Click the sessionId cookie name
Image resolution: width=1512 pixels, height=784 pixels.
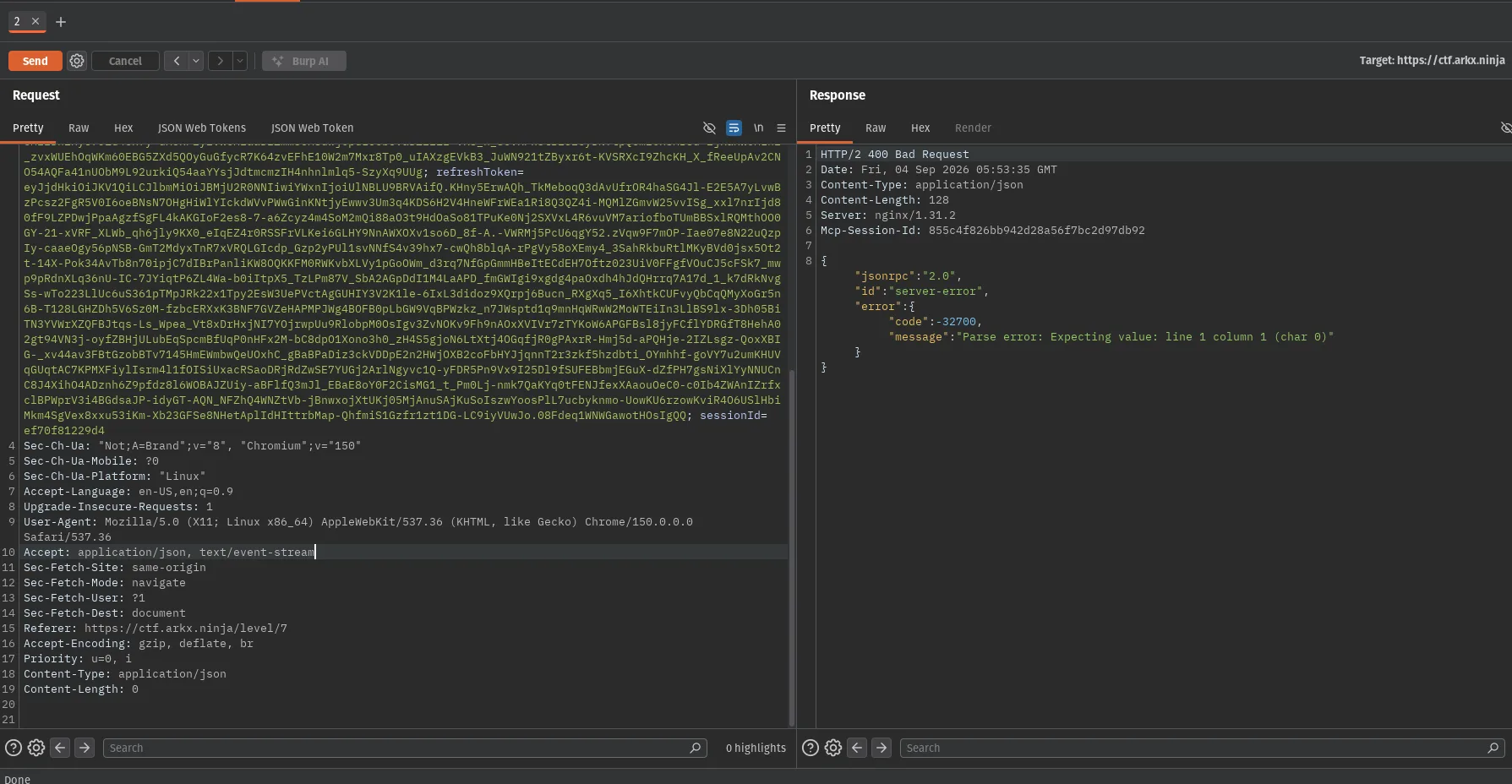pos(730,415)
